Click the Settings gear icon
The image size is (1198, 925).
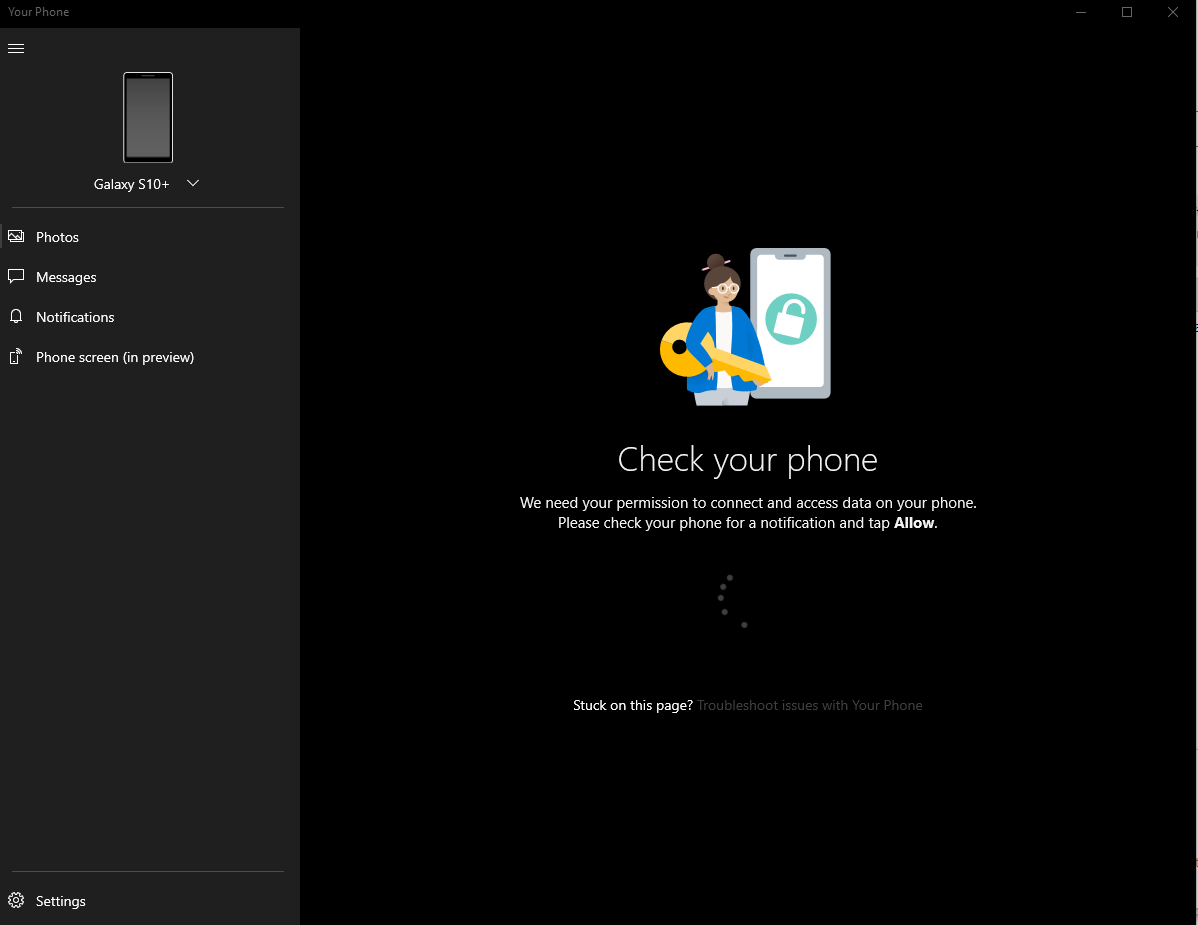click(16, 901)
